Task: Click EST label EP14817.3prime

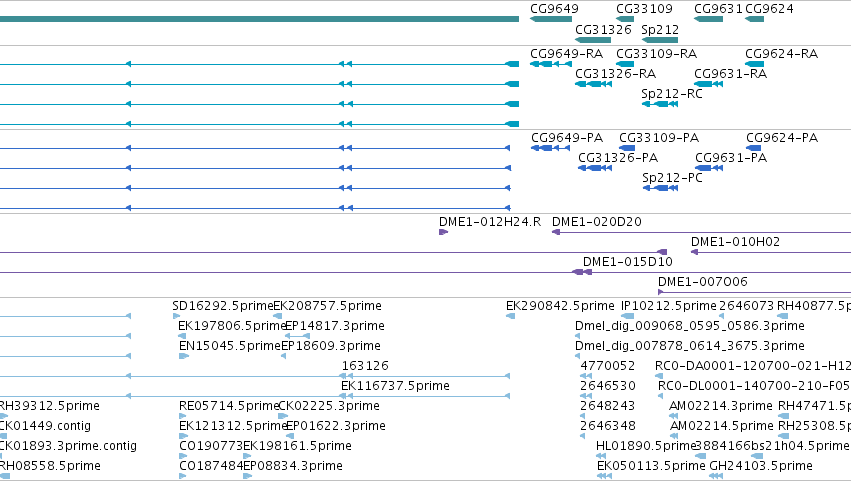Action: click(x=334, y=326)
